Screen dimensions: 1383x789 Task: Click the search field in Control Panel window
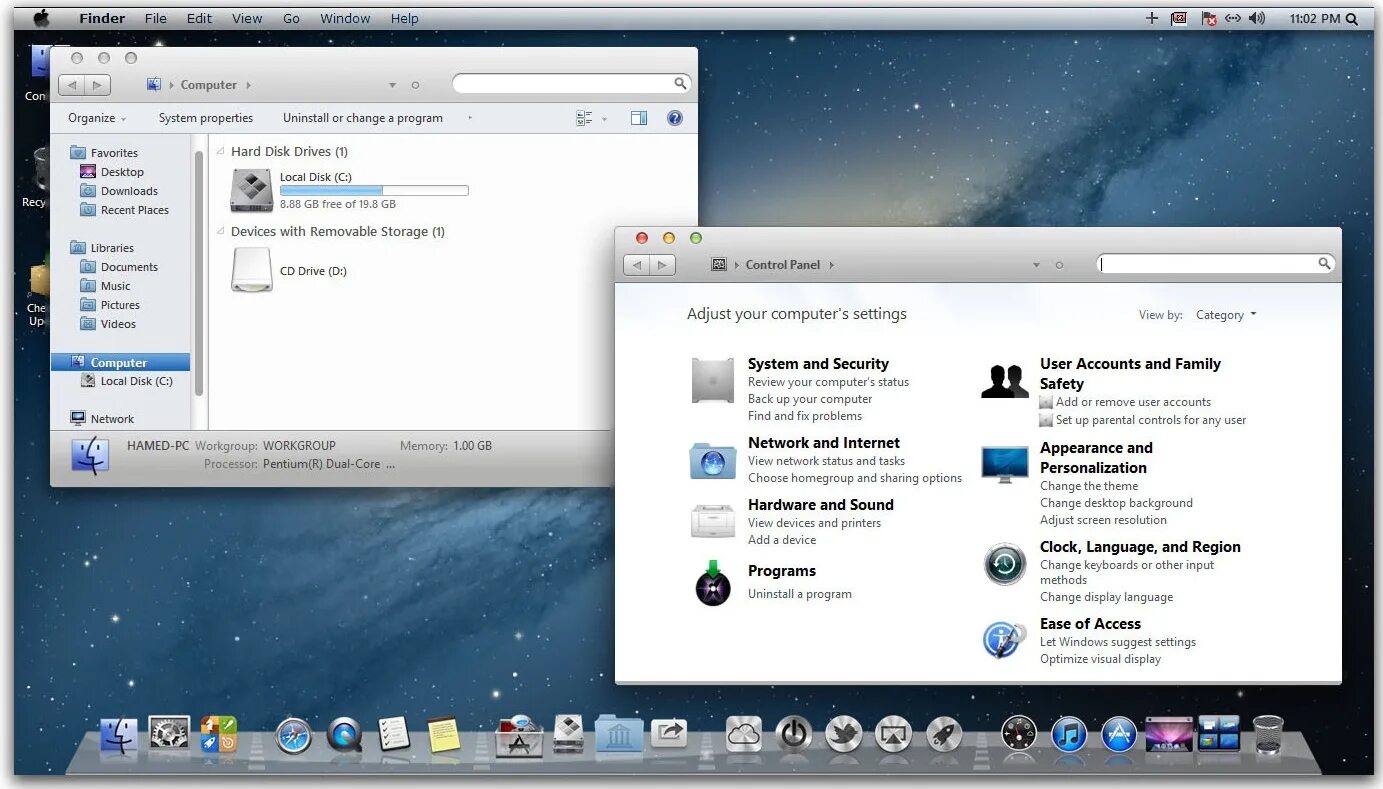[x=1215, y=264]
